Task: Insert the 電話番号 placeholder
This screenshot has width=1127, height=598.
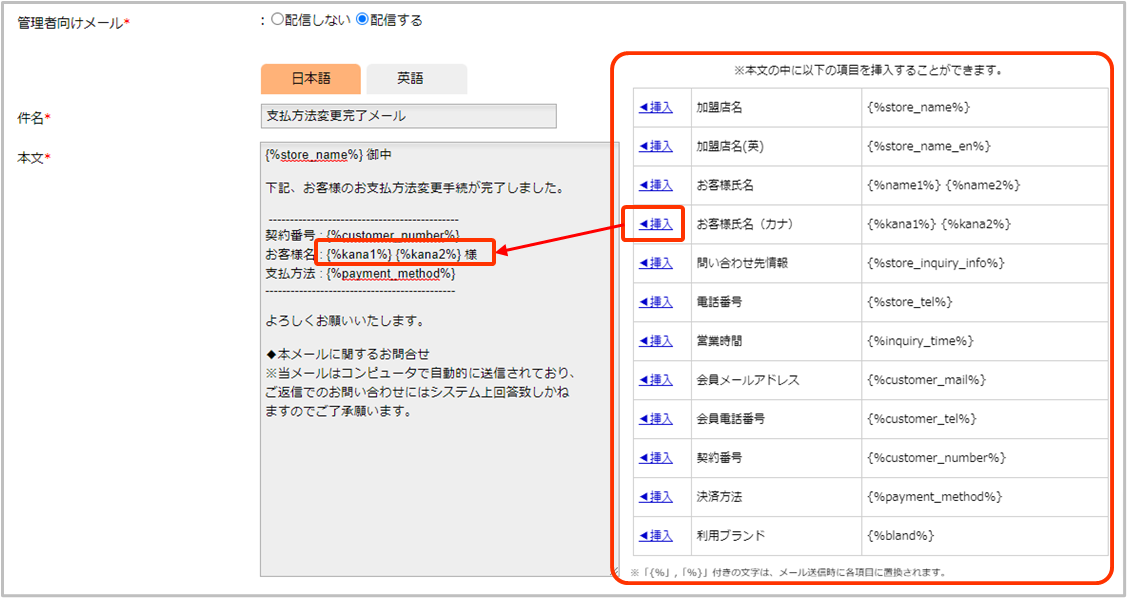Action: coord(656,302)
